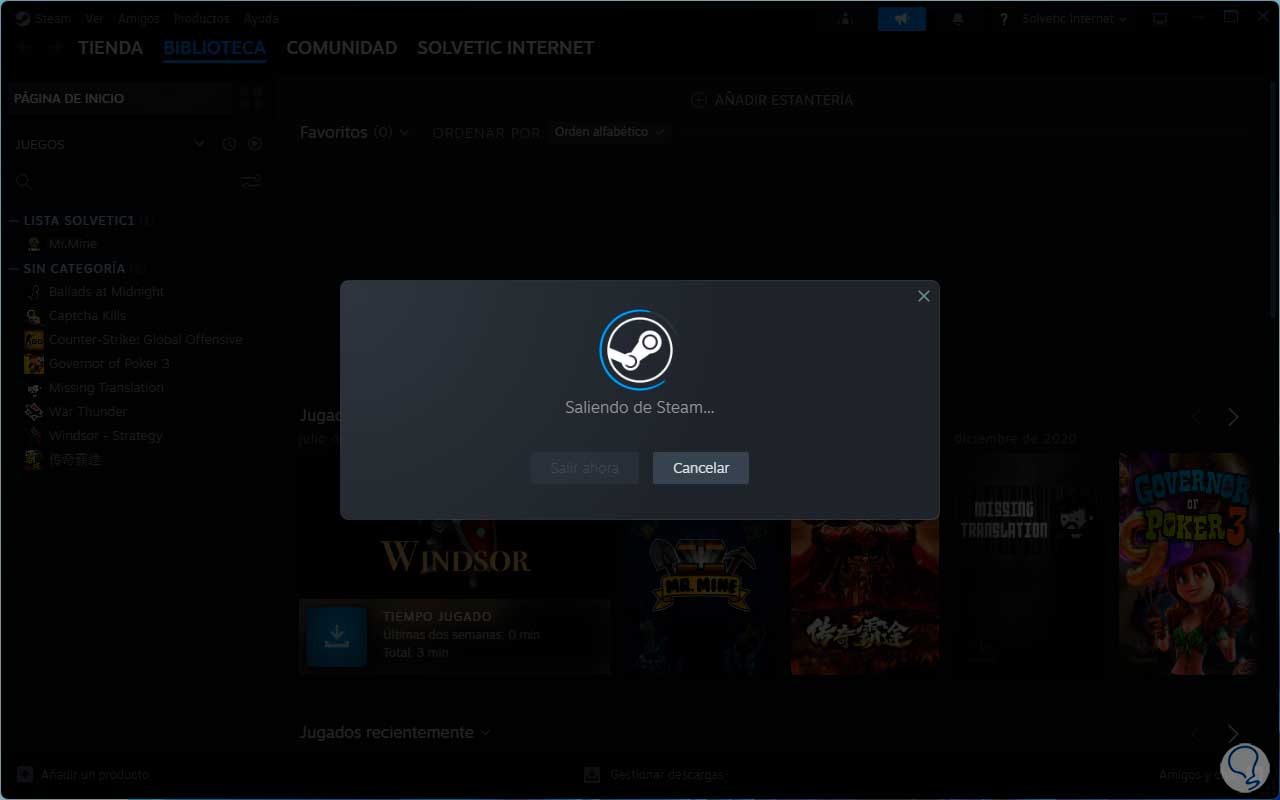This screenshot has width=1280, height=800.
Task: Click the Salir ahora button
Action: (x=585, y=468)
